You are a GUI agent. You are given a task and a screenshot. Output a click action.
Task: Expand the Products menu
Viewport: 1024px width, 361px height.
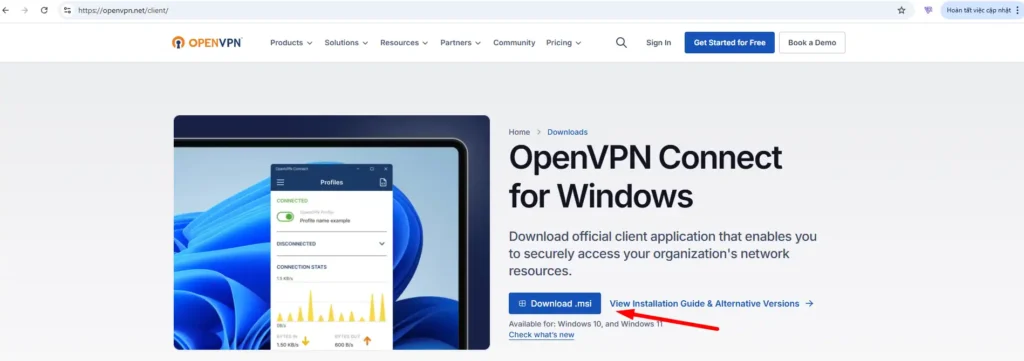[x=291, y=42]
